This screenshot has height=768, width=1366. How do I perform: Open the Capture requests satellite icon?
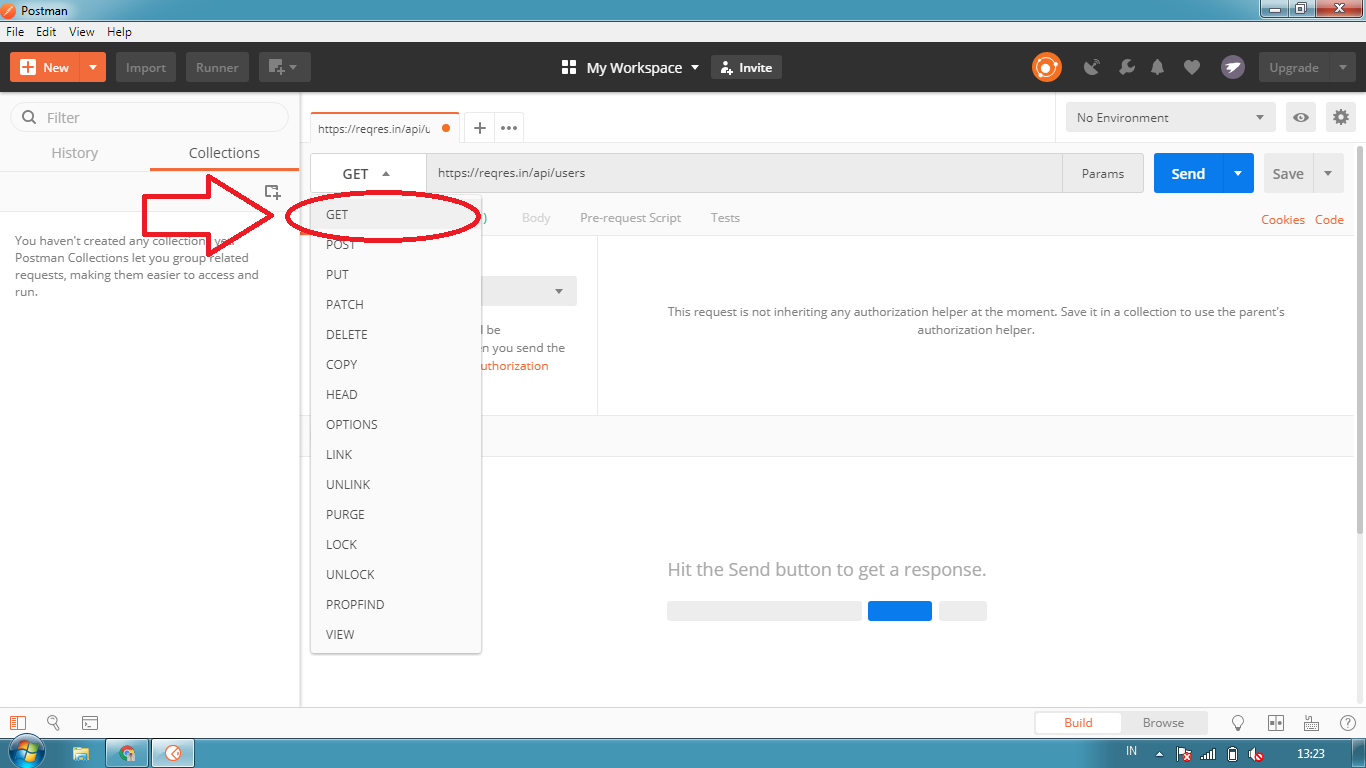click(x=1091, y=67)
